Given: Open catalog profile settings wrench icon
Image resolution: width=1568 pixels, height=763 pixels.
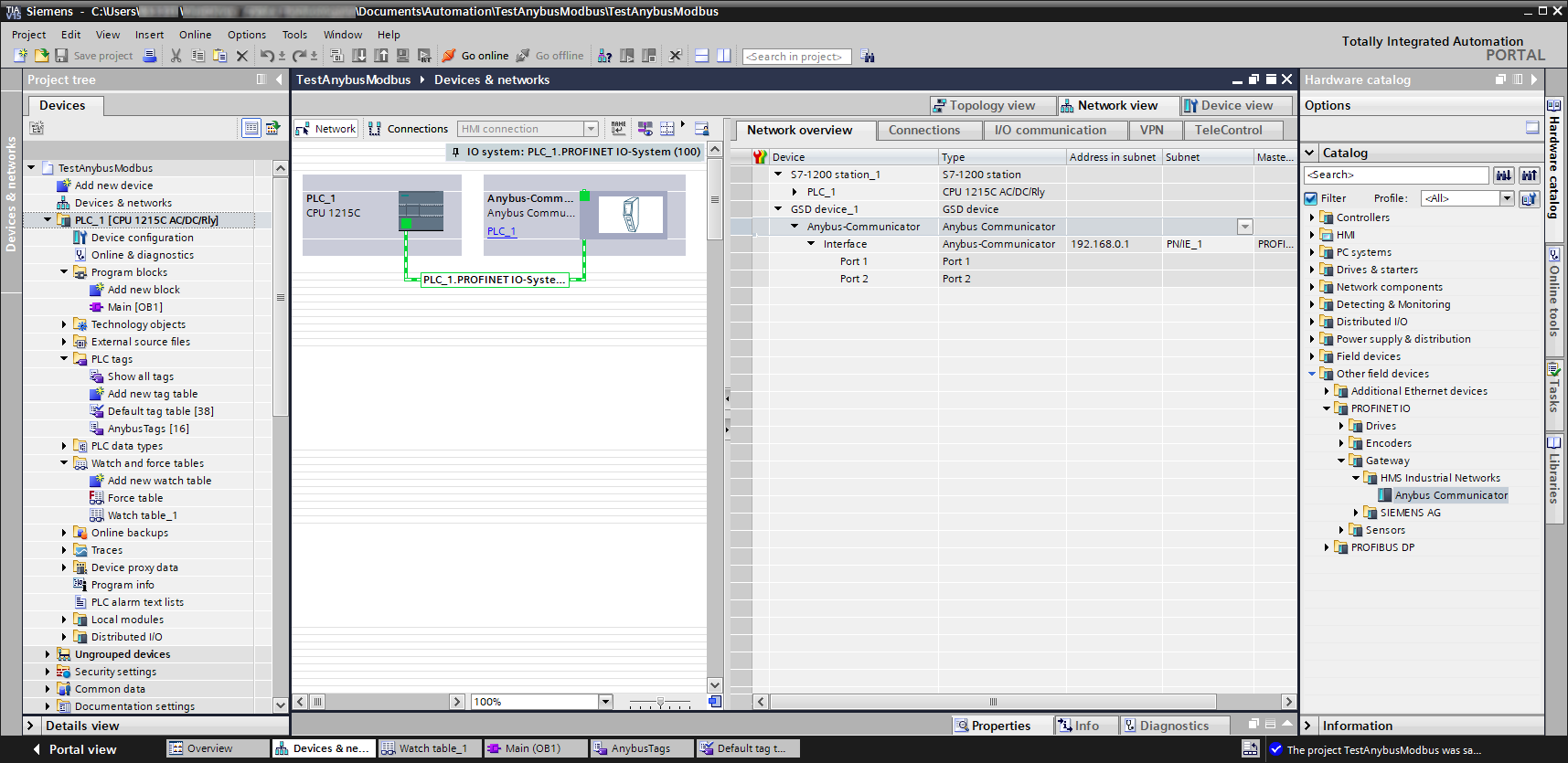Looking at the screenshot, I should point(1529,198).
